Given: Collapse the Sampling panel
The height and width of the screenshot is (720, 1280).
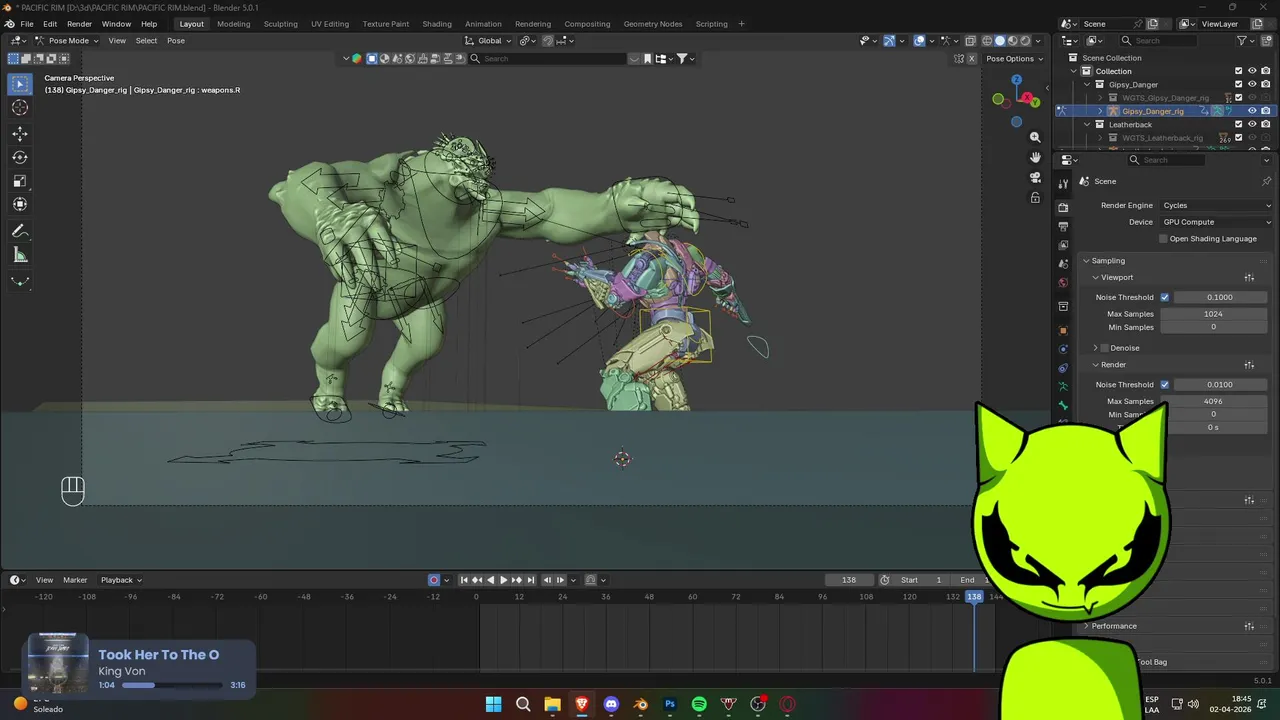Looking at the screenshot, I should (1087, 261).
